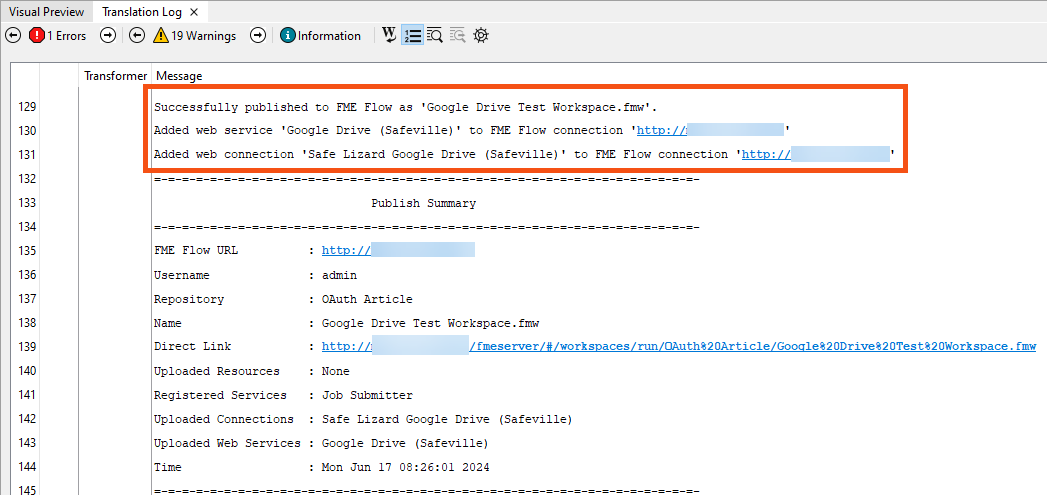Viewport: 1047px width, 495px height.
Task: Go to the next warning message
Action: (x=258, y=36)
